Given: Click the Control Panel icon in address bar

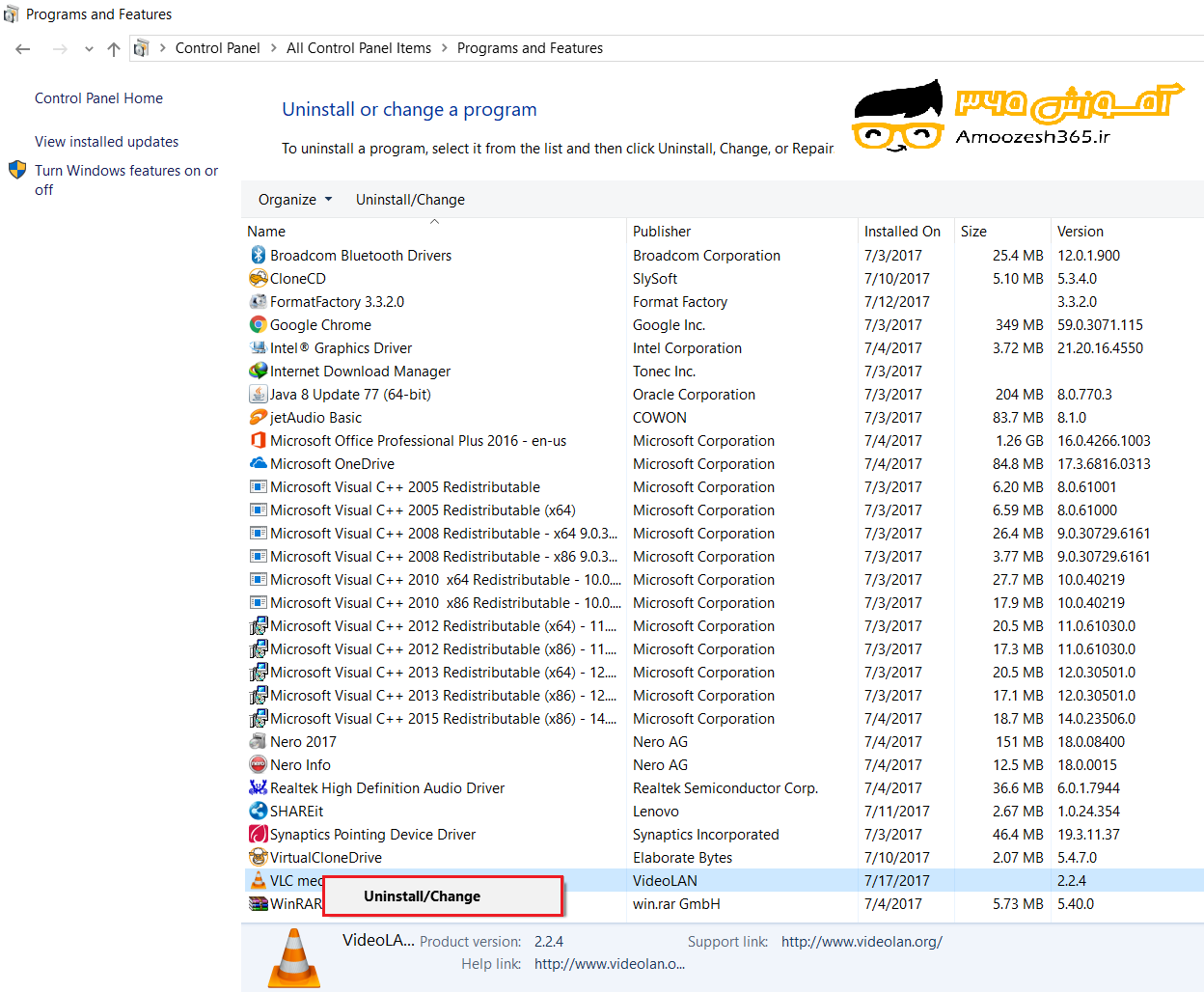Looking at the screenshot, I should tap(141, 48).
